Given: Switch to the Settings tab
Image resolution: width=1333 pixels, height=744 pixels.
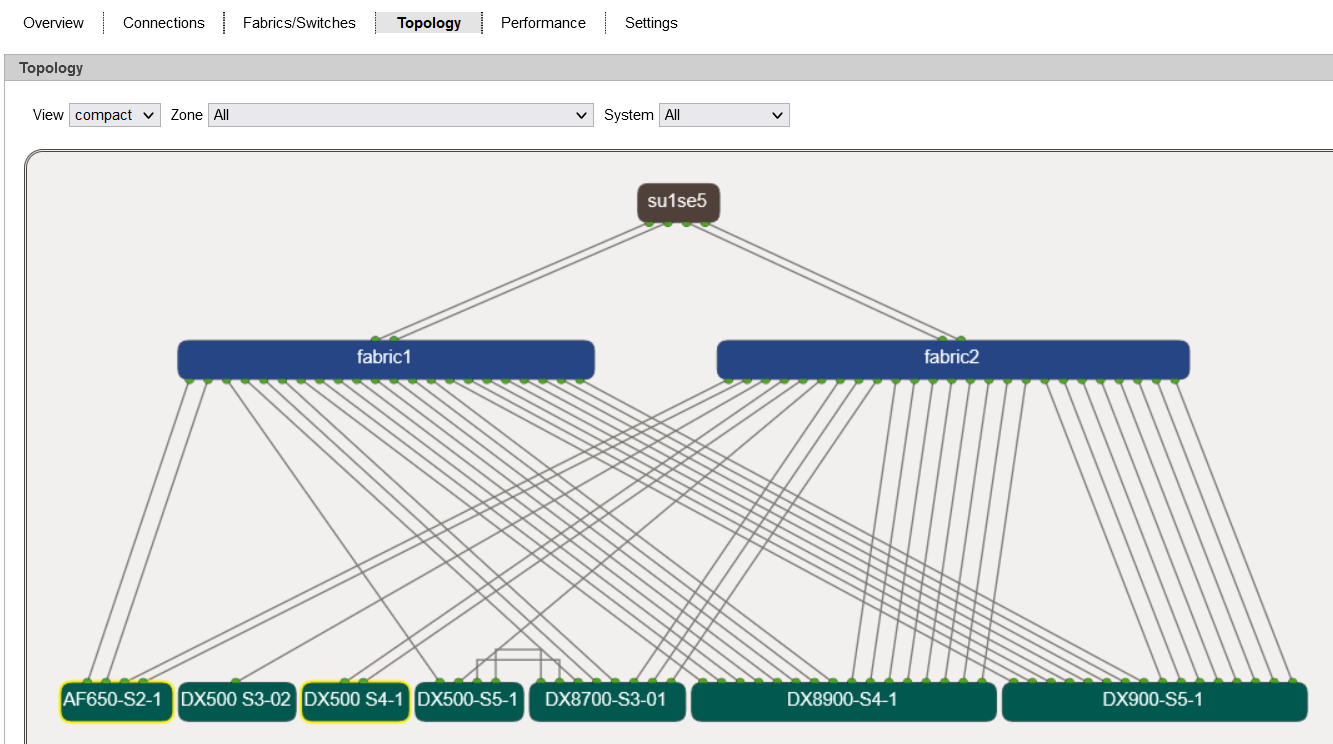Looking at the screenshot, I should [x=651, y=23].
